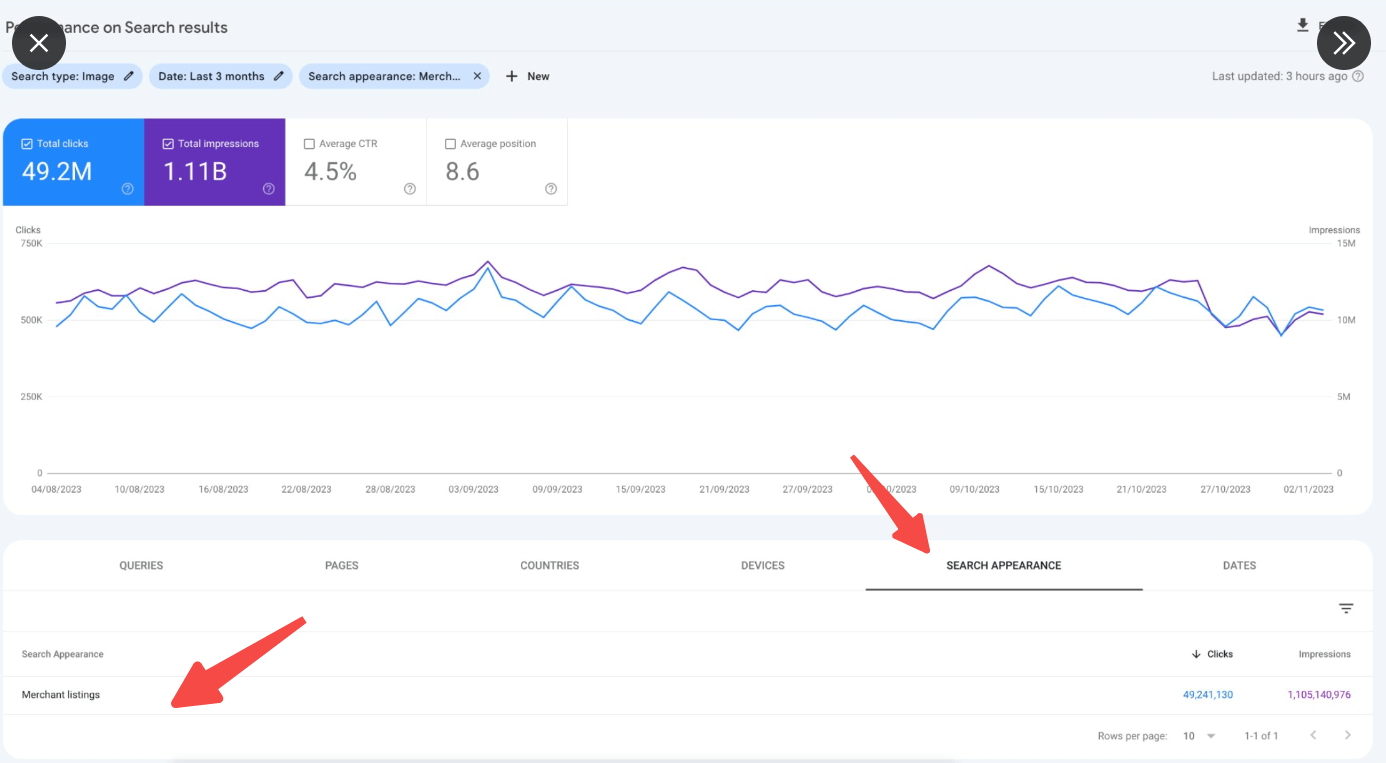Open help icon beside Last updated
This screenshot has height=763, width=1386.
1358,76
